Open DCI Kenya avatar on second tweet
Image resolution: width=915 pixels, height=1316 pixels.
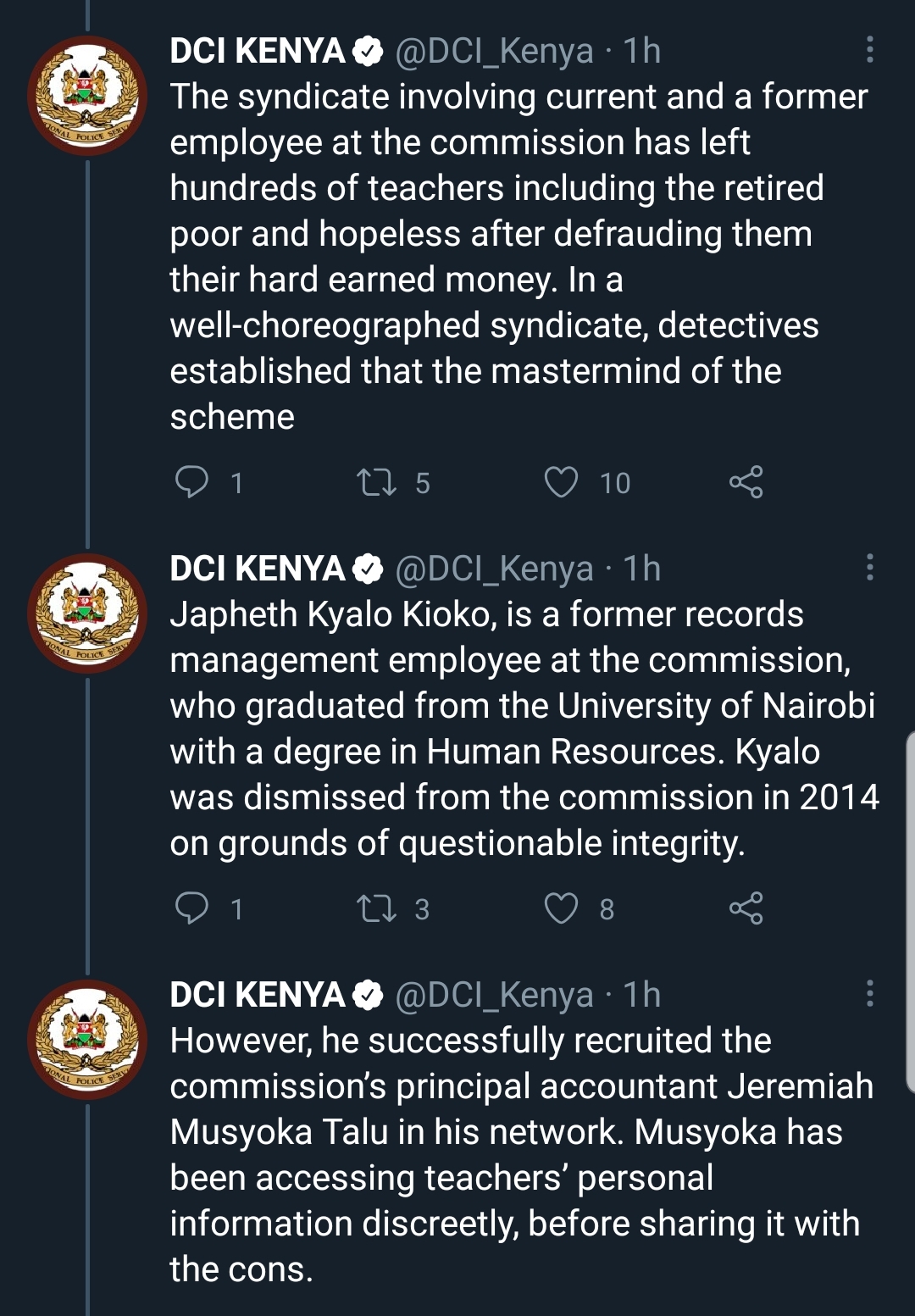coord(87,614)
